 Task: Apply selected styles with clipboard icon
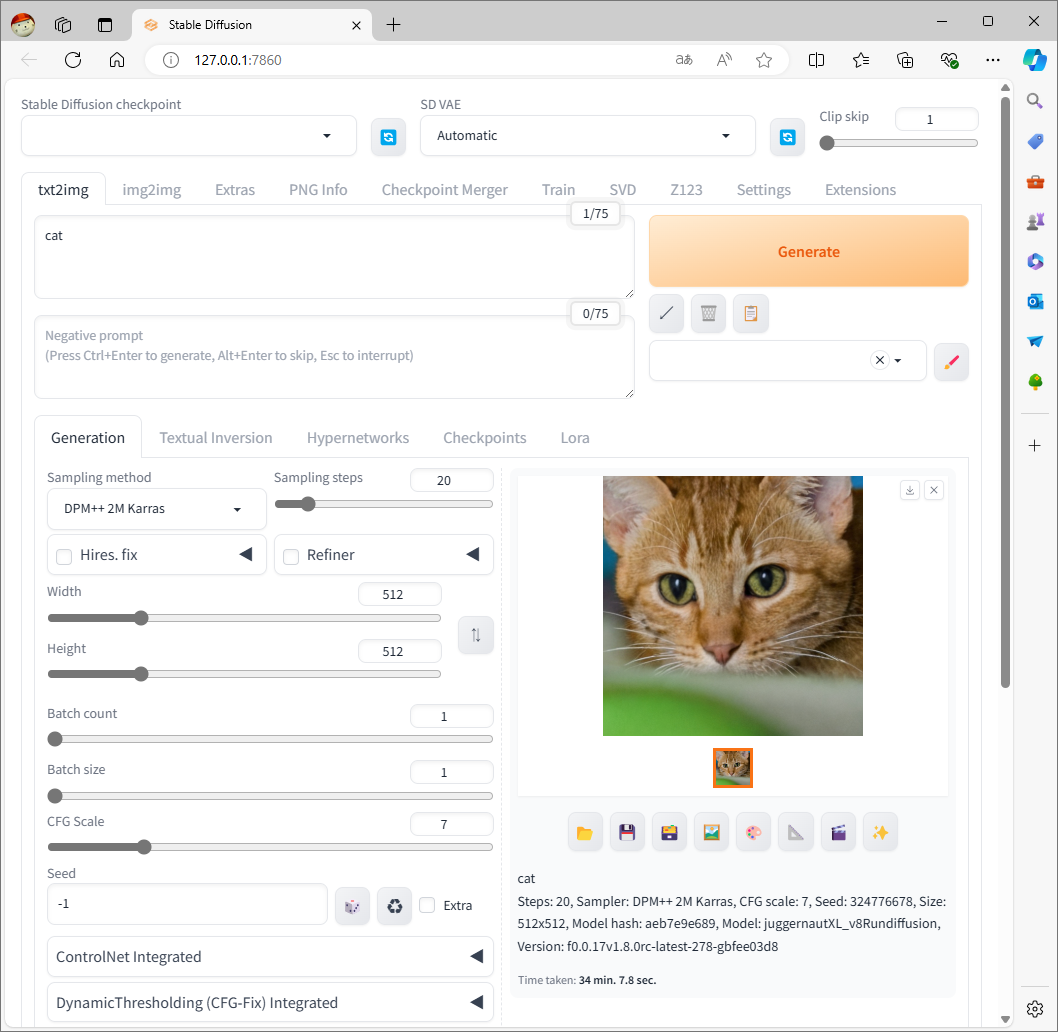(750, 313)
